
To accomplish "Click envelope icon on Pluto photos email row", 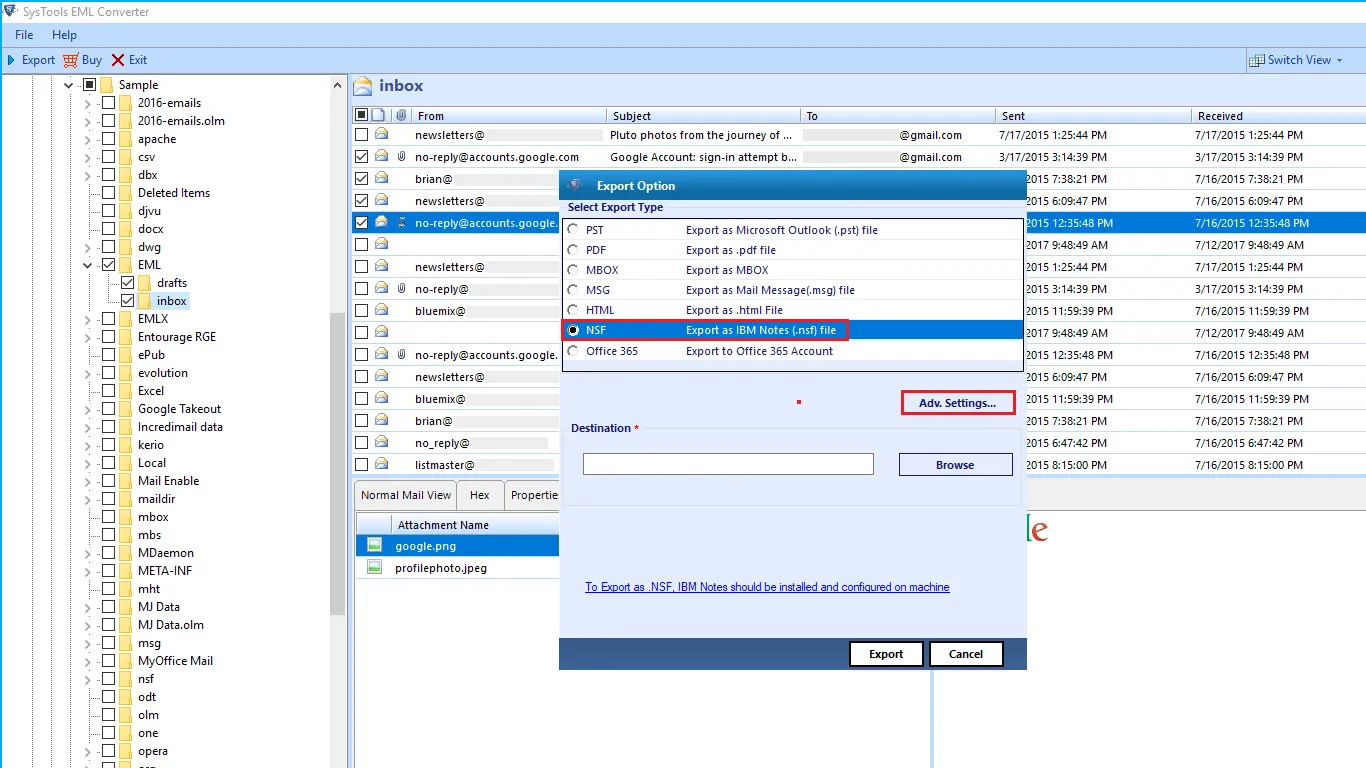I will (381, 135).
